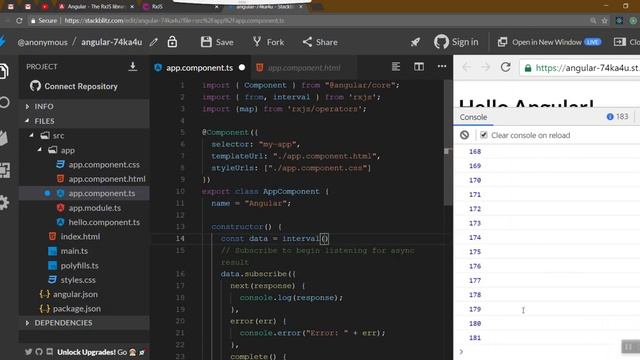Image resolution: width=640 pixels, height=360 pixels.
Task: Click the split editor icon
Action: 419,67
